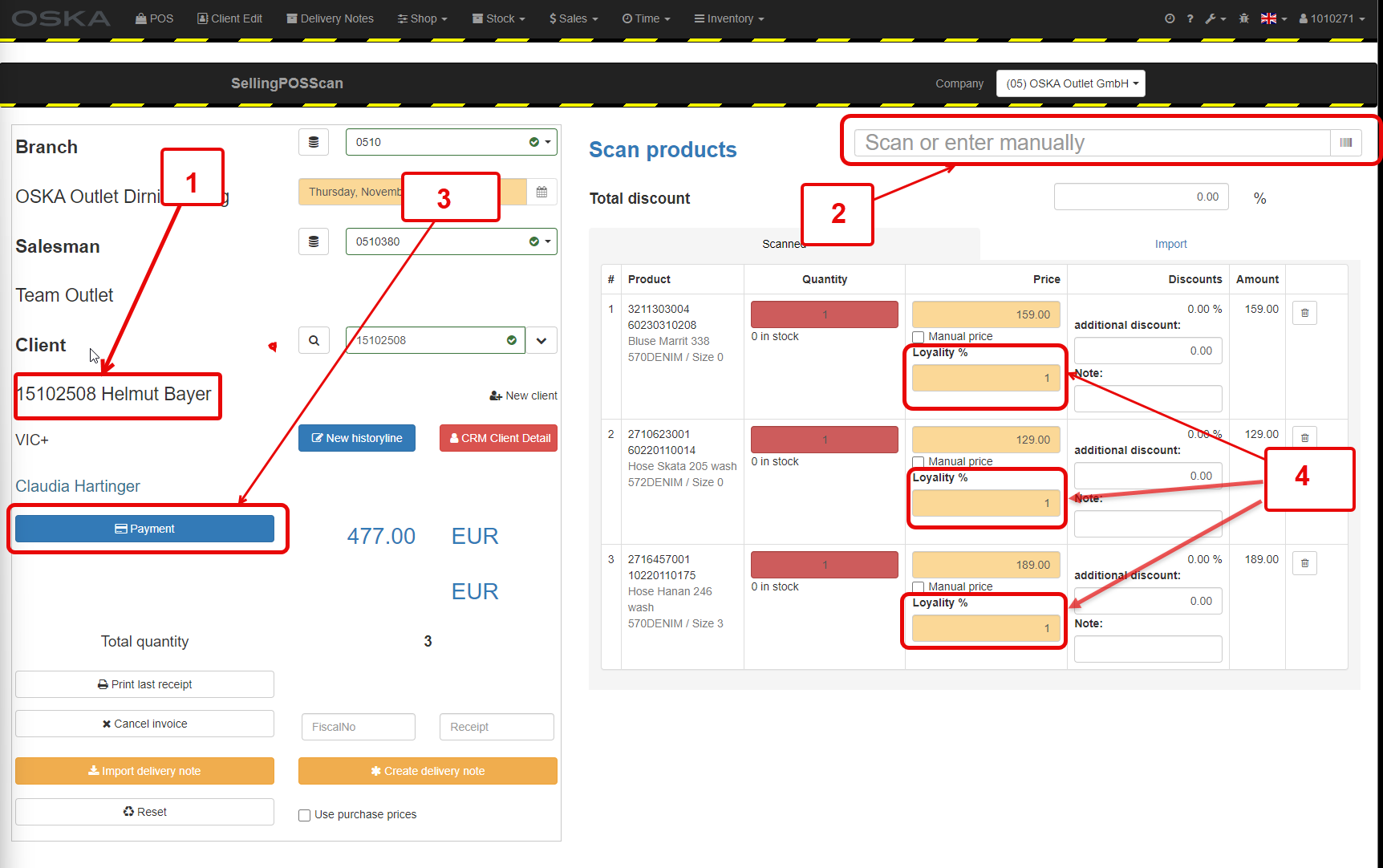Click the bug report icon
The image size is (1383, 868).
pos(1243,18)
